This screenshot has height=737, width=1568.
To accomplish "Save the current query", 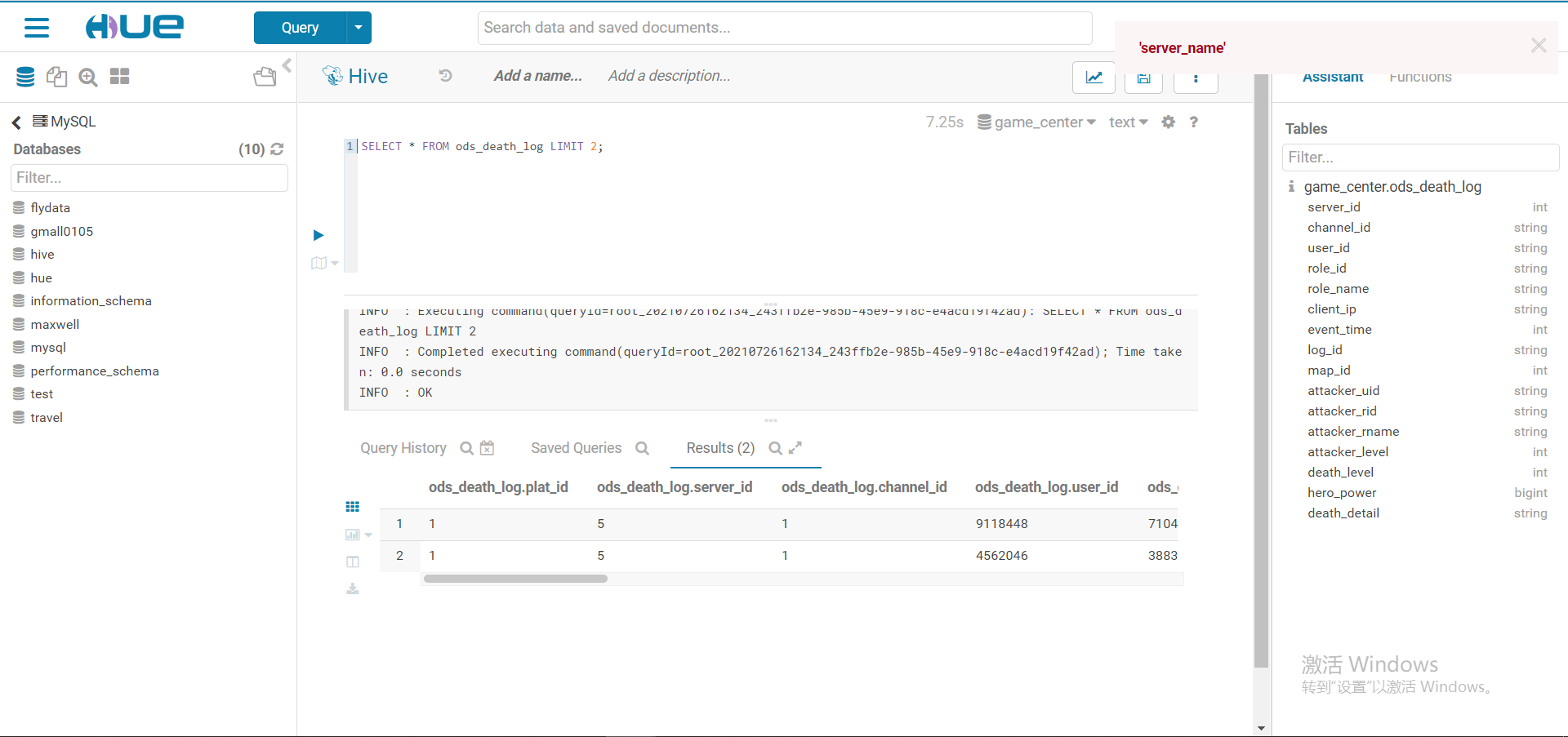I will pos(1144,80).
